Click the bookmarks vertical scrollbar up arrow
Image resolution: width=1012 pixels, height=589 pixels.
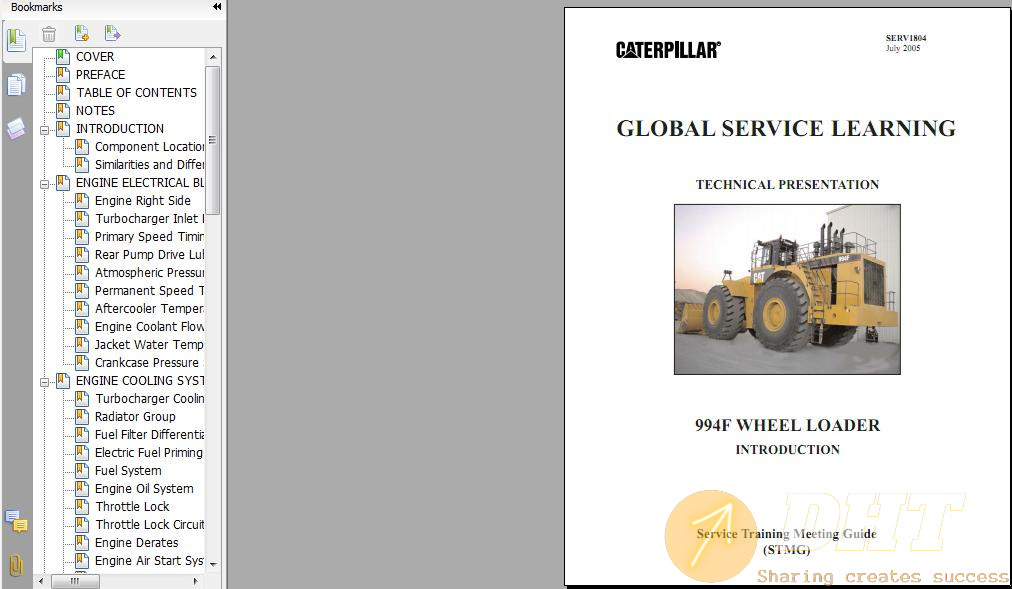pos(213,57)
